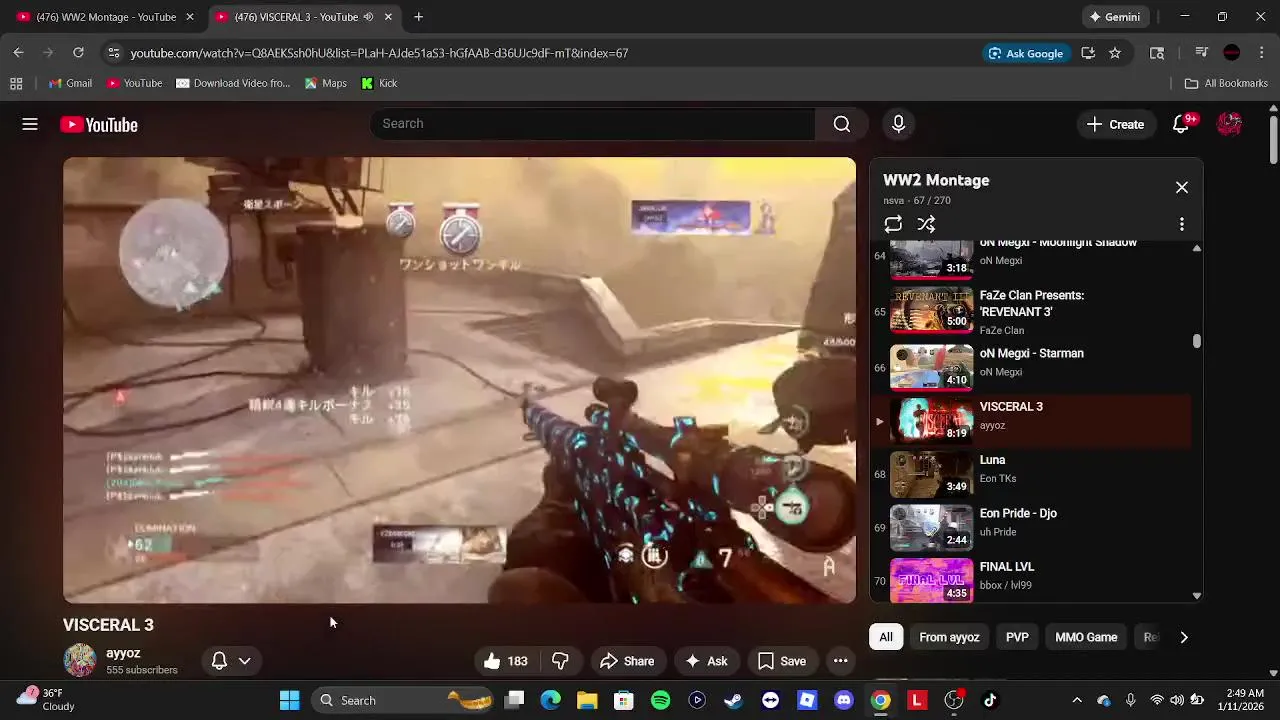
Task: View site information icon in address bar
Action: pos(114,53)
